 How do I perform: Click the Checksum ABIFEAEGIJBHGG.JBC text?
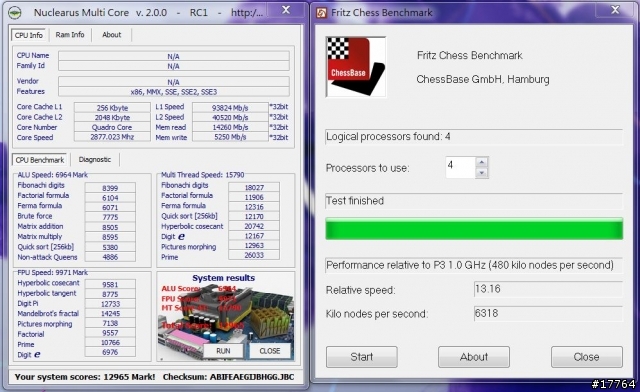pos(228,377)
